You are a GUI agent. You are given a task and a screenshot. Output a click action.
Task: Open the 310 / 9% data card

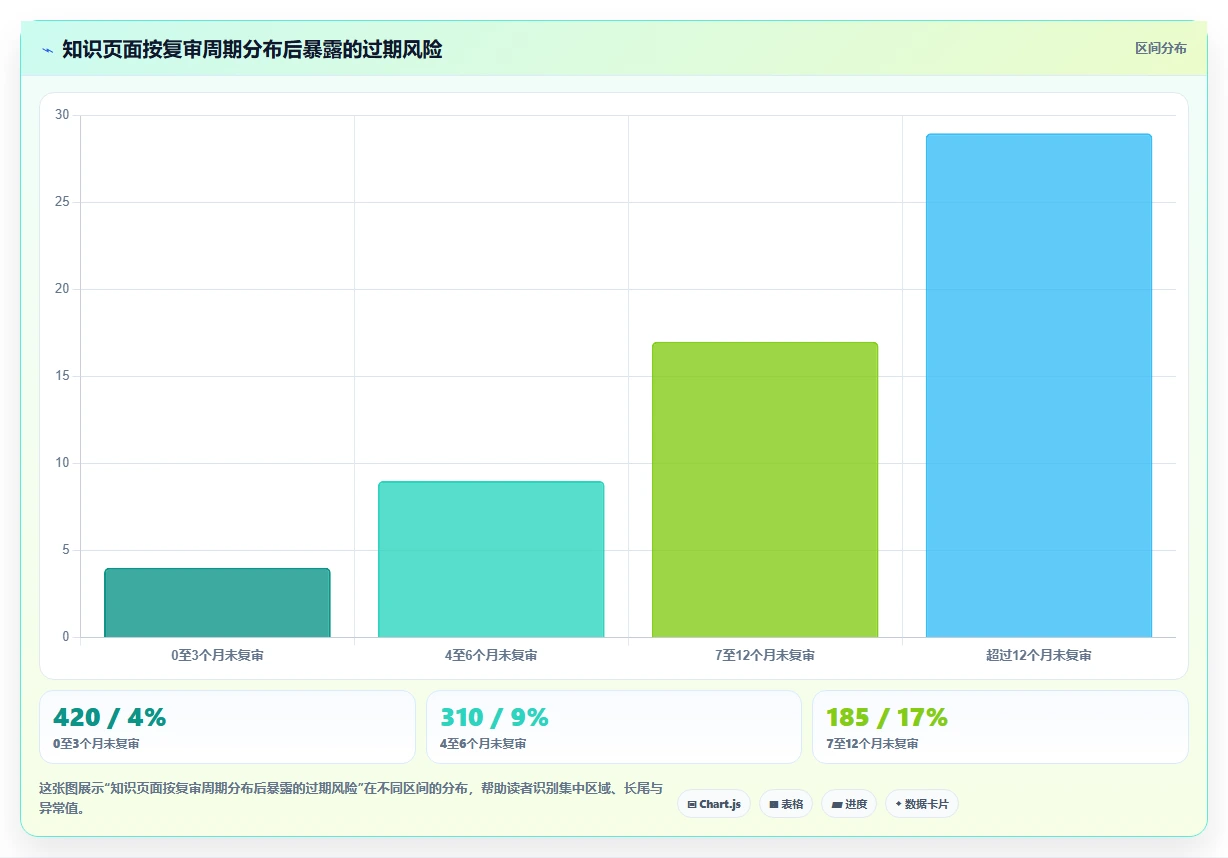coord(614,727)
